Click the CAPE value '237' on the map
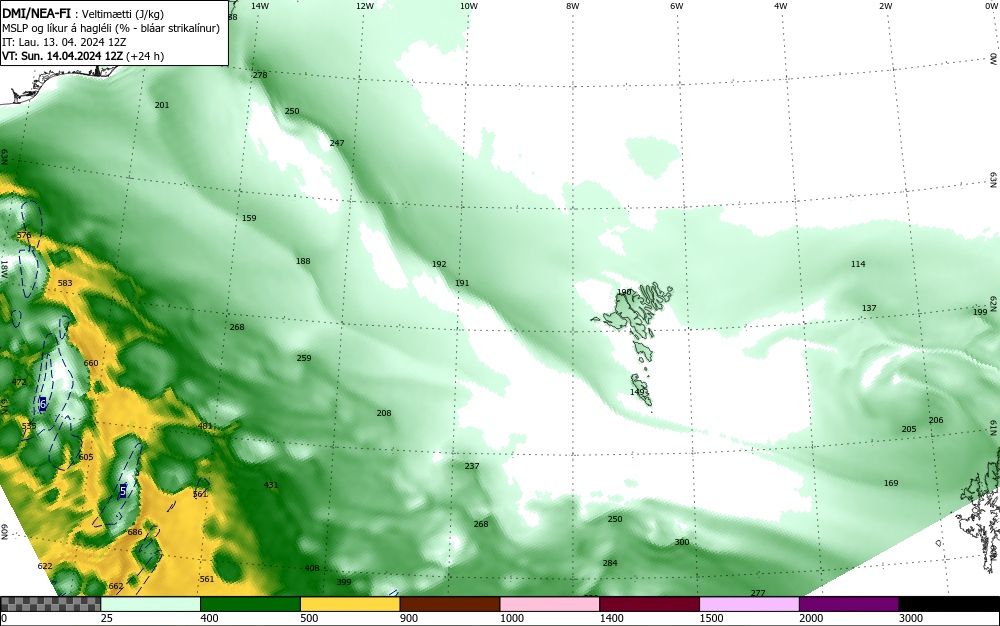This screenshot has width=1000, height=626. (471, 466)
